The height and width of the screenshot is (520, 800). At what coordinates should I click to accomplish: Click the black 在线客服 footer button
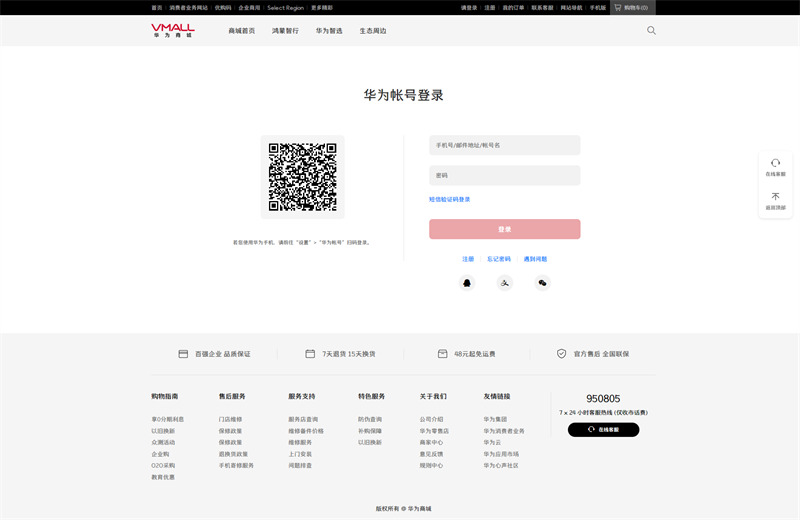click(603, 430)
